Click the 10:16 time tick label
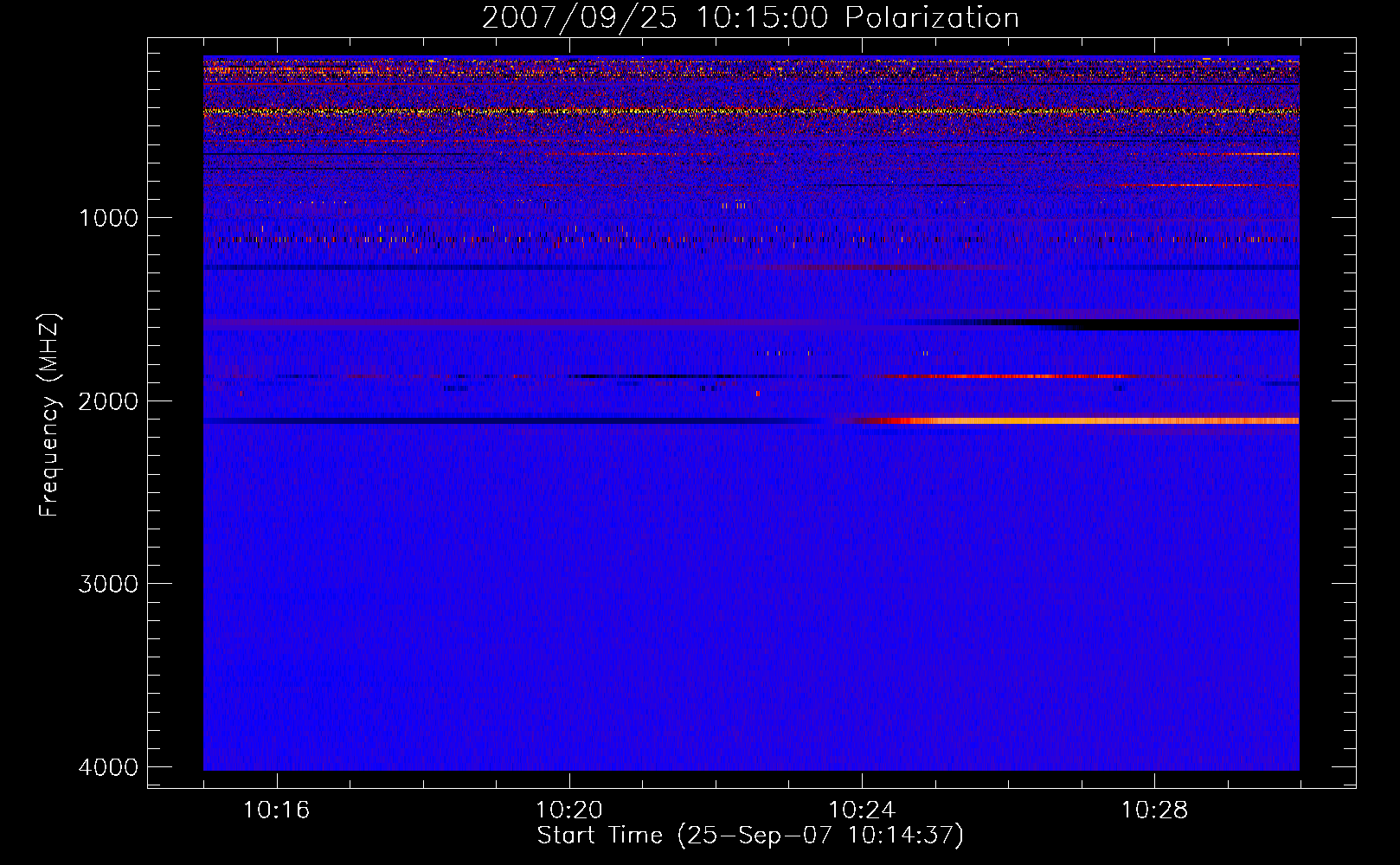1400x865 pixels. pyautogui.click(x=276, y=811)
